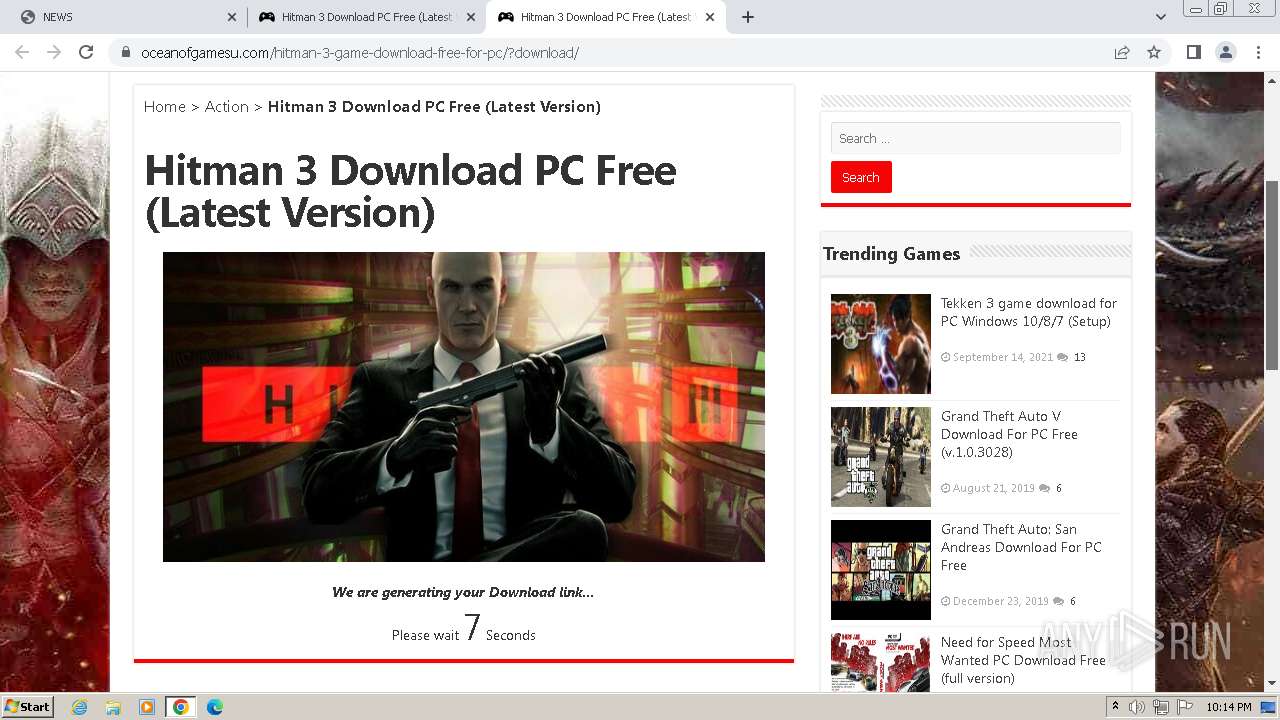The image size is (1280, 720).
Task: Click the Trending Games heading
Action: coord(891,254)
